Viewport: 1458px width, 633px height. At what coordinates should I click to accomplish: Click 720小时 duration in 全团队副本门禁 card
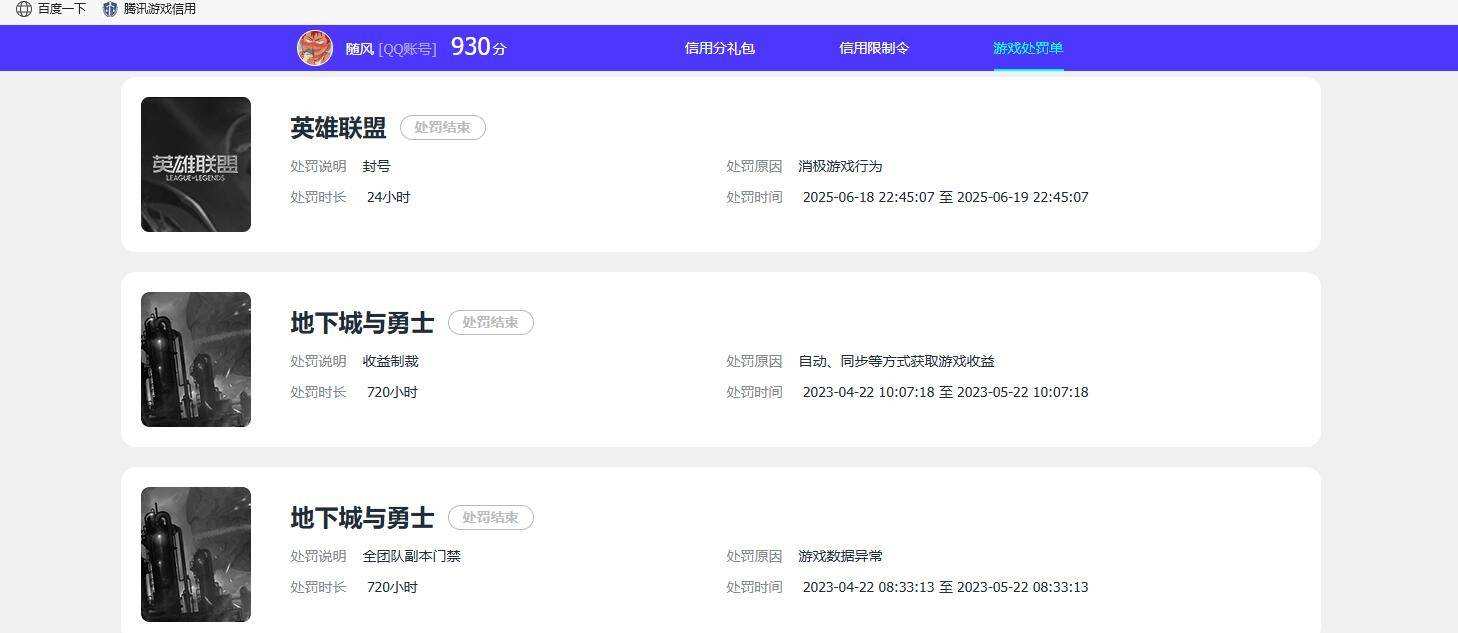(x=392, y=588)
